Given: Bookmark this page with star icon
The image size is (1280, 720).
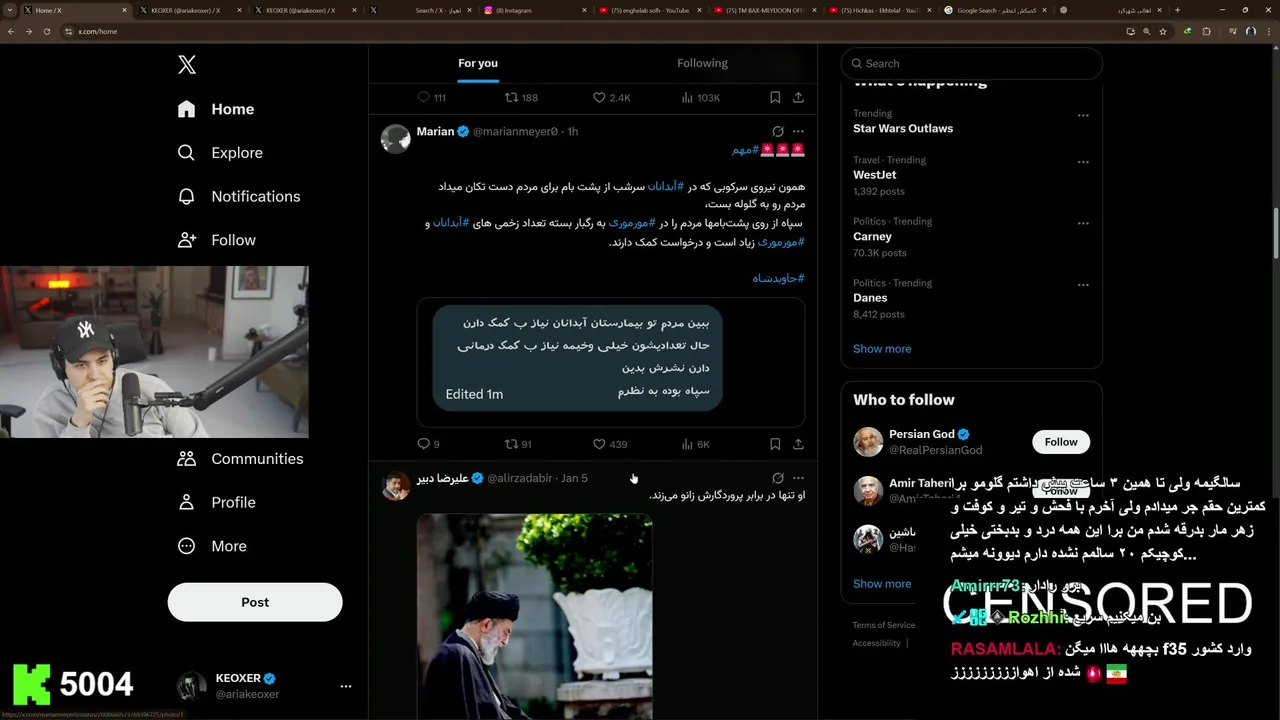Looking at the screenshot, I should coord(1165,31).
